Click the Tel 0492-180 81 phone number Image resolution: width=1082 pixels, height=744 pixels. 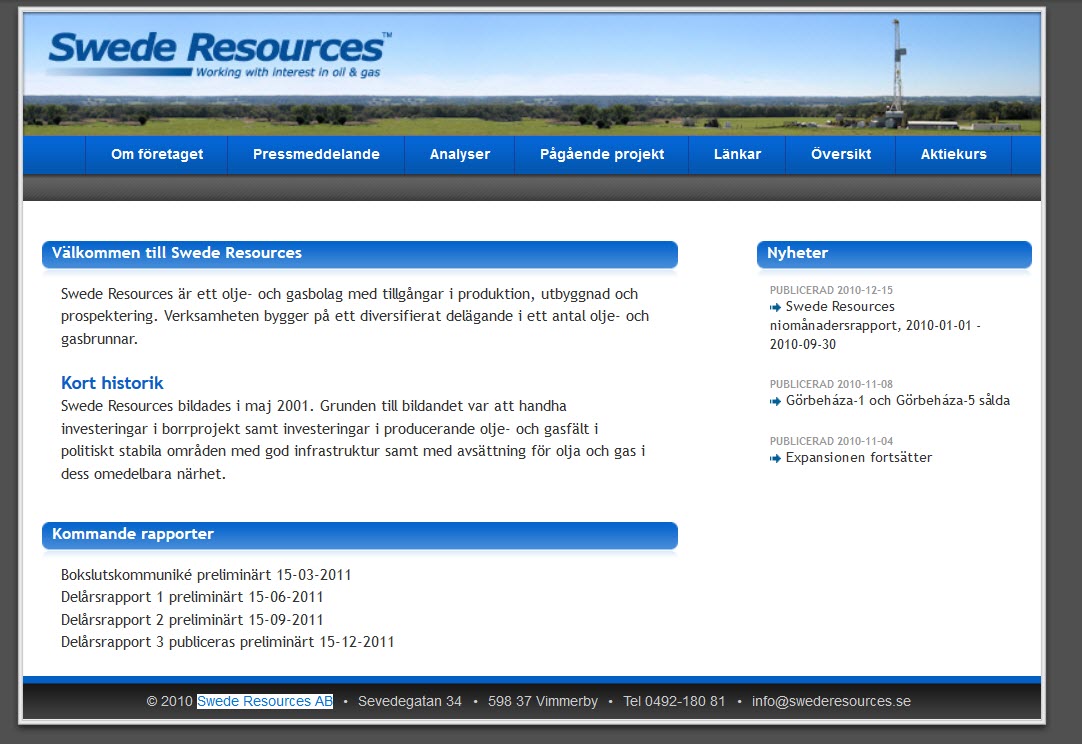point(674,701)
